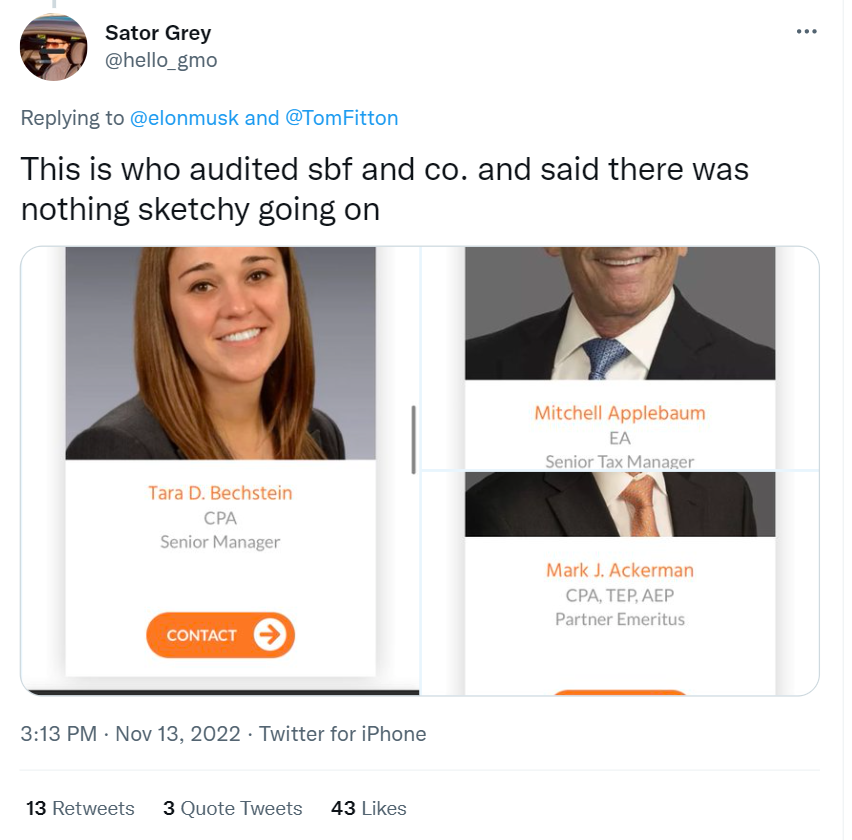
Task: Visit the @elonmusk profile link
Action: pyautogui.click(x=184, y=118)
